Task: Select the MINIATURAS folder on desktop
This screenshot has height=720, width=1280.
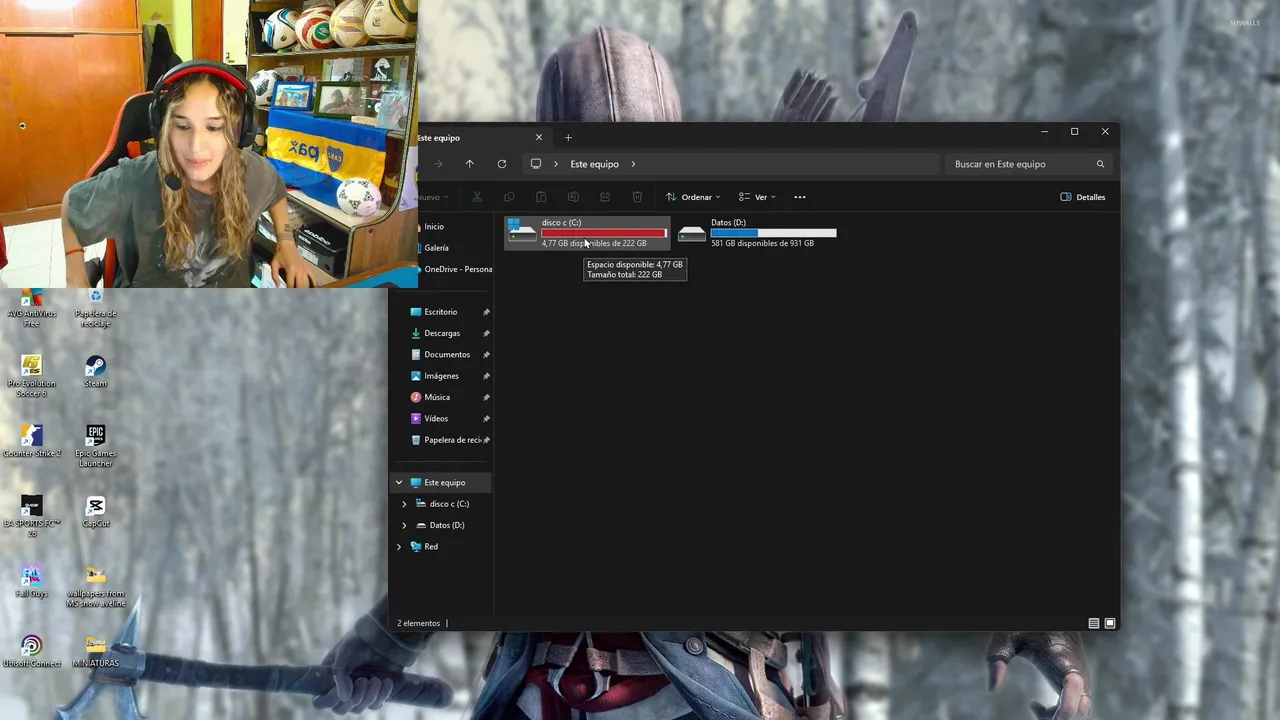Action: point(95,651)
